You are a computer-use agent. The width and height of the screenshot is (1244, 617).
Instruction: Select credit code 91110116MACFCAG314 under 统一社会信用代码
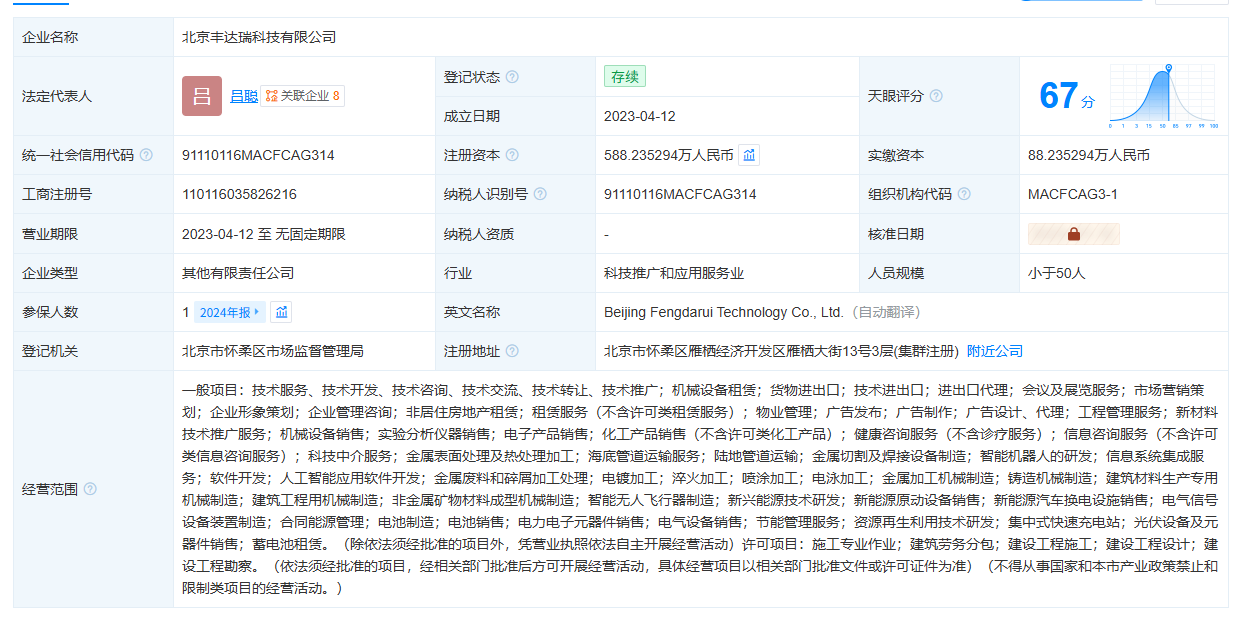coord(258,155)
